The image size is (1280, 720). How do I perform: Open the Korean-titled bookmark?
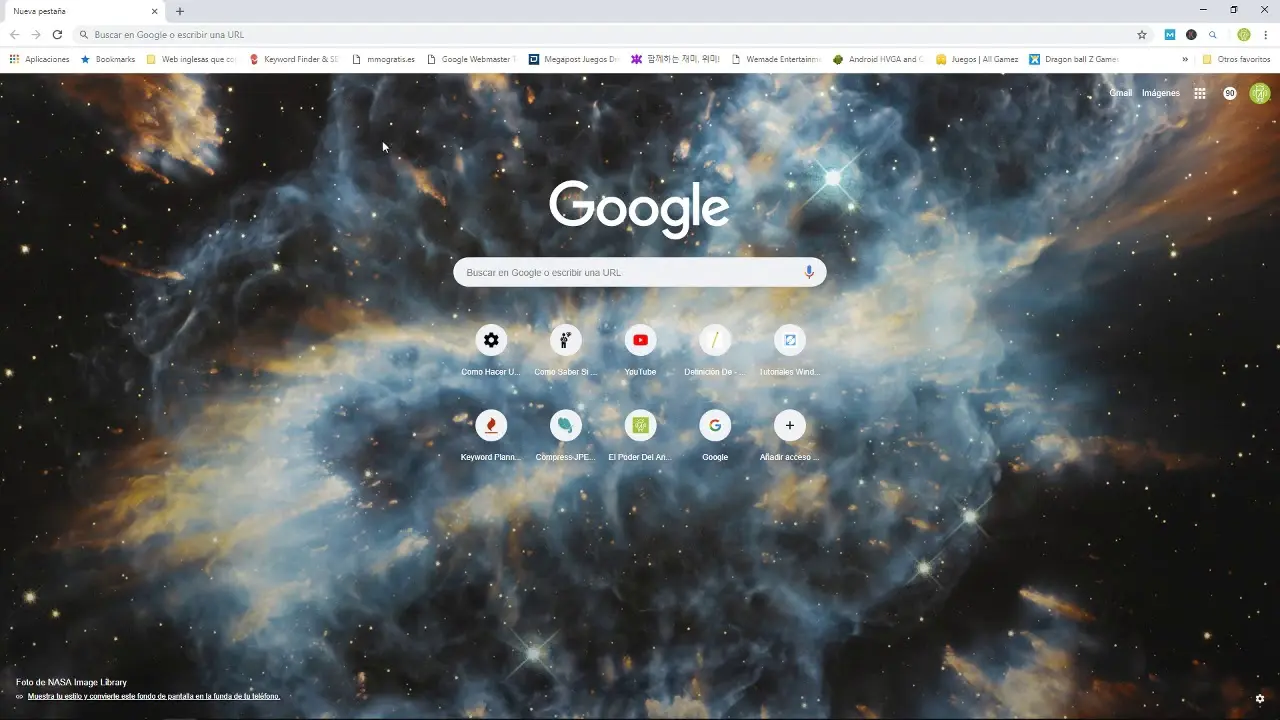click(x=675, y=59)
